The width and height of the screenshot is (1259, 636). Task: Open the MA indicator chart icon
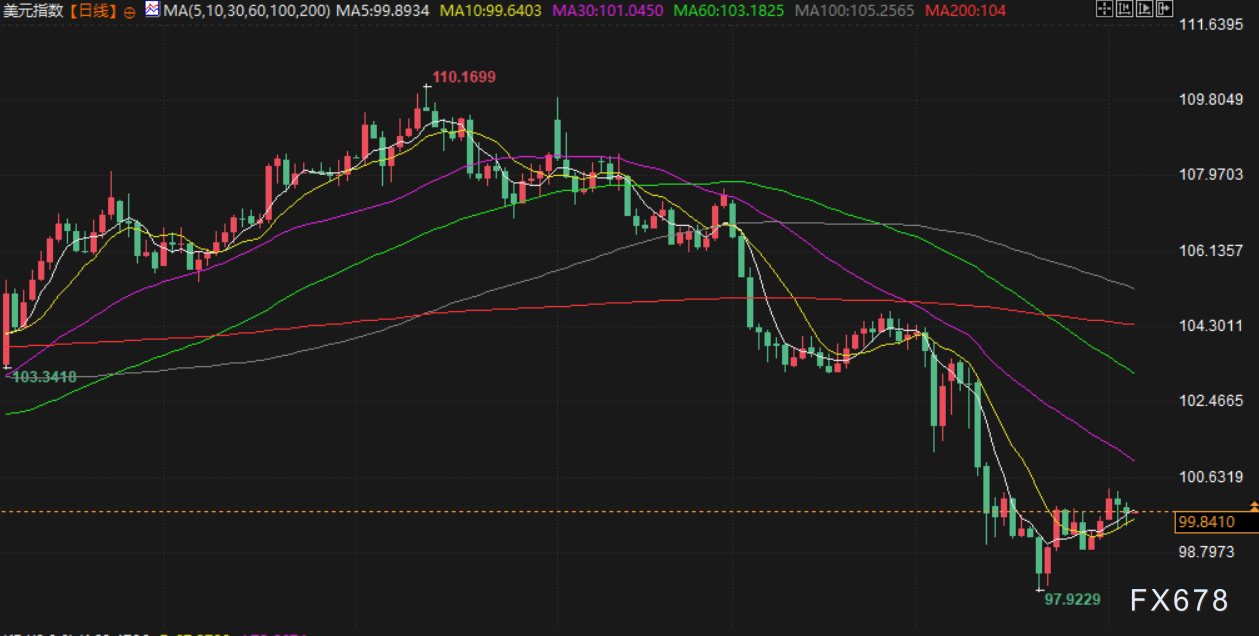point(151,10)
